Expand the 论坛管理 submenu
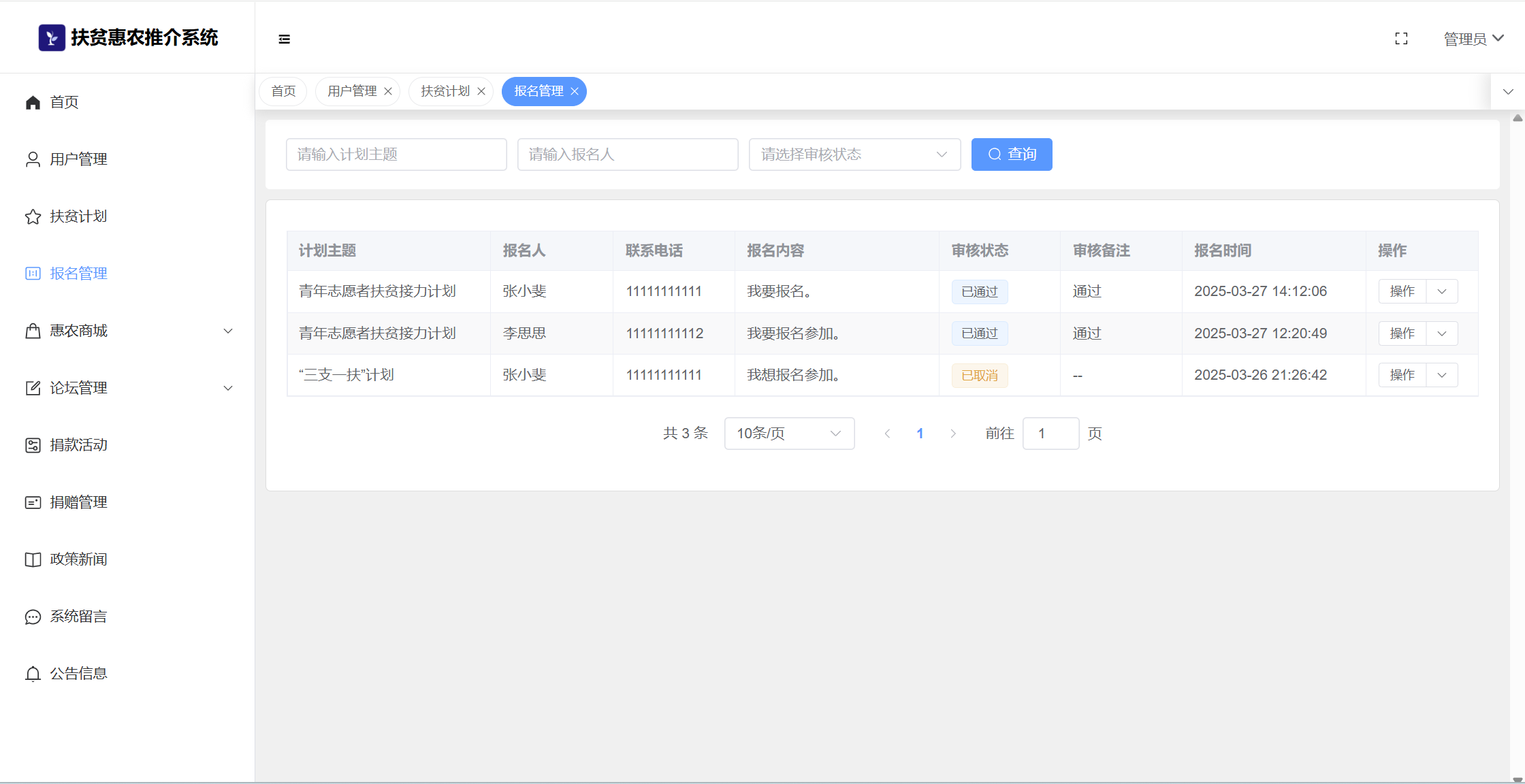Screen dimensions: 1525x784 click(228, 388)
